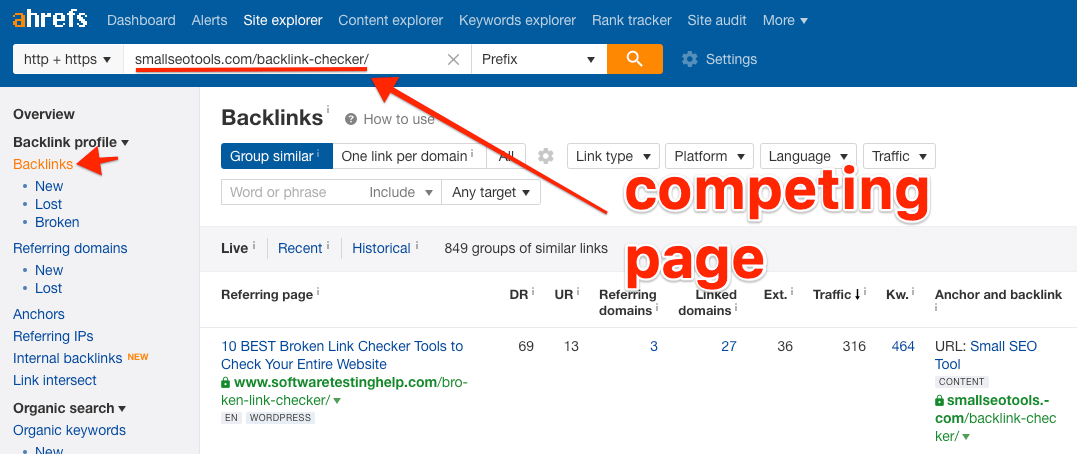This screenshot has height=454, width=1077.
Task: Open New under Referring domains
Action: point(49,270)
